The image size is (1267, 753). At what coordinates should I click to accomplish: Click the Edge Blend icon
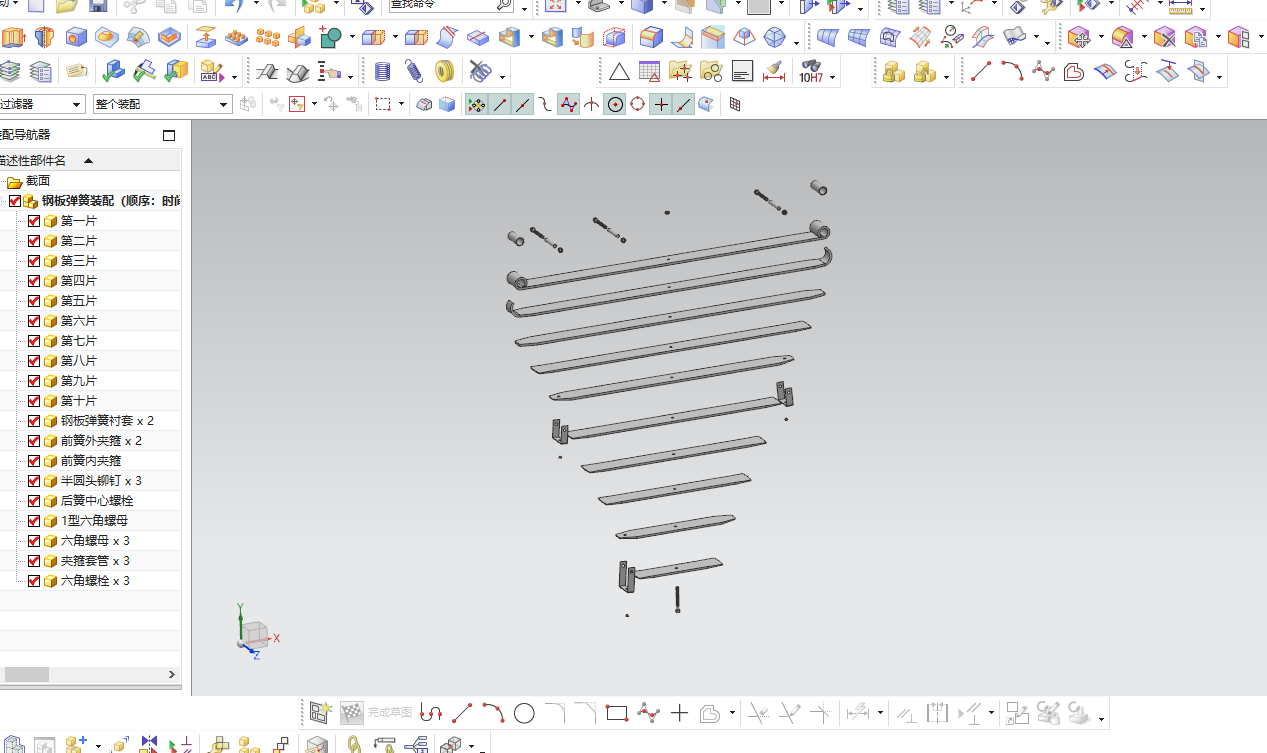(x=651, y=39)
